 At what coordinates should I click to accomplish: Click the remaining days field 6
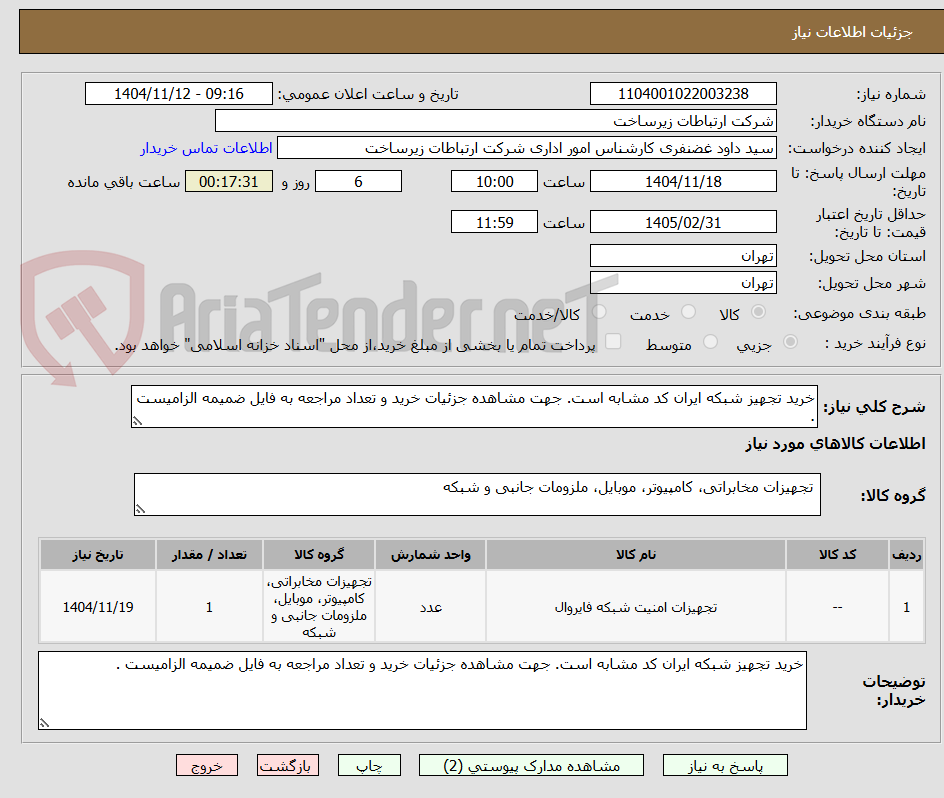(358, 181)
